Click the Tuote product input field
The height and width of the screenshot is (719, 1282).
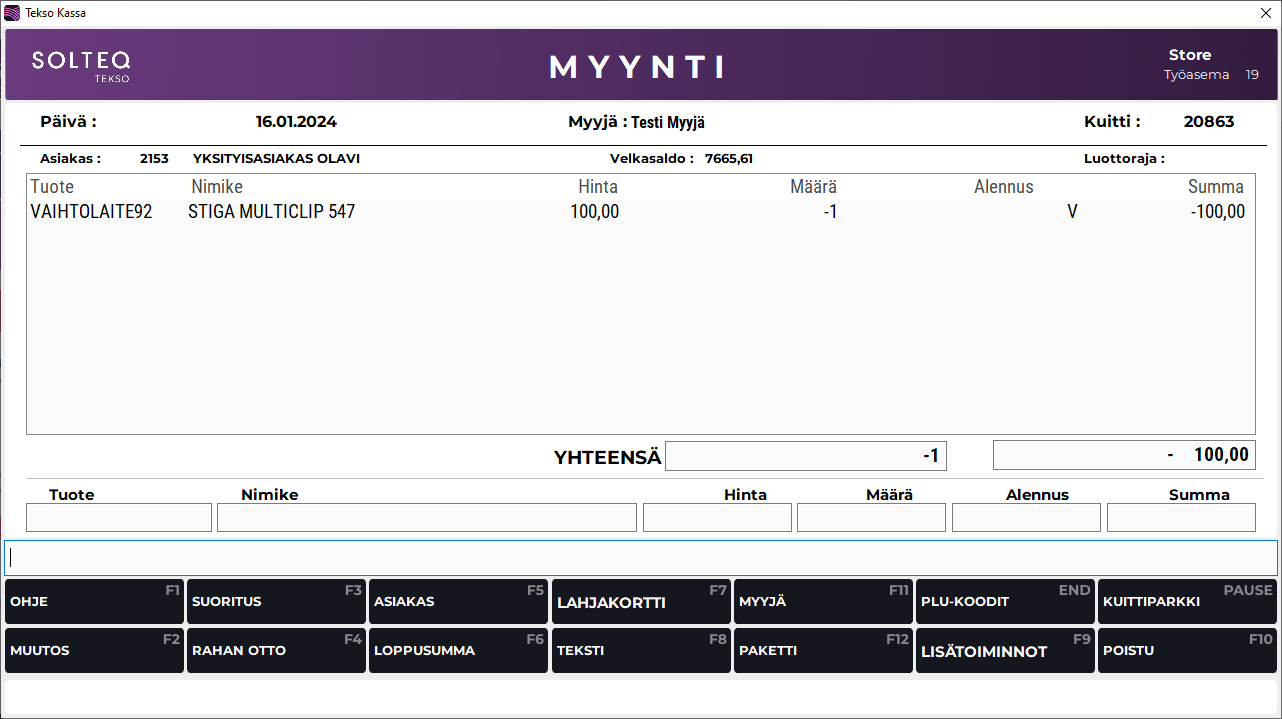[119, 518]
